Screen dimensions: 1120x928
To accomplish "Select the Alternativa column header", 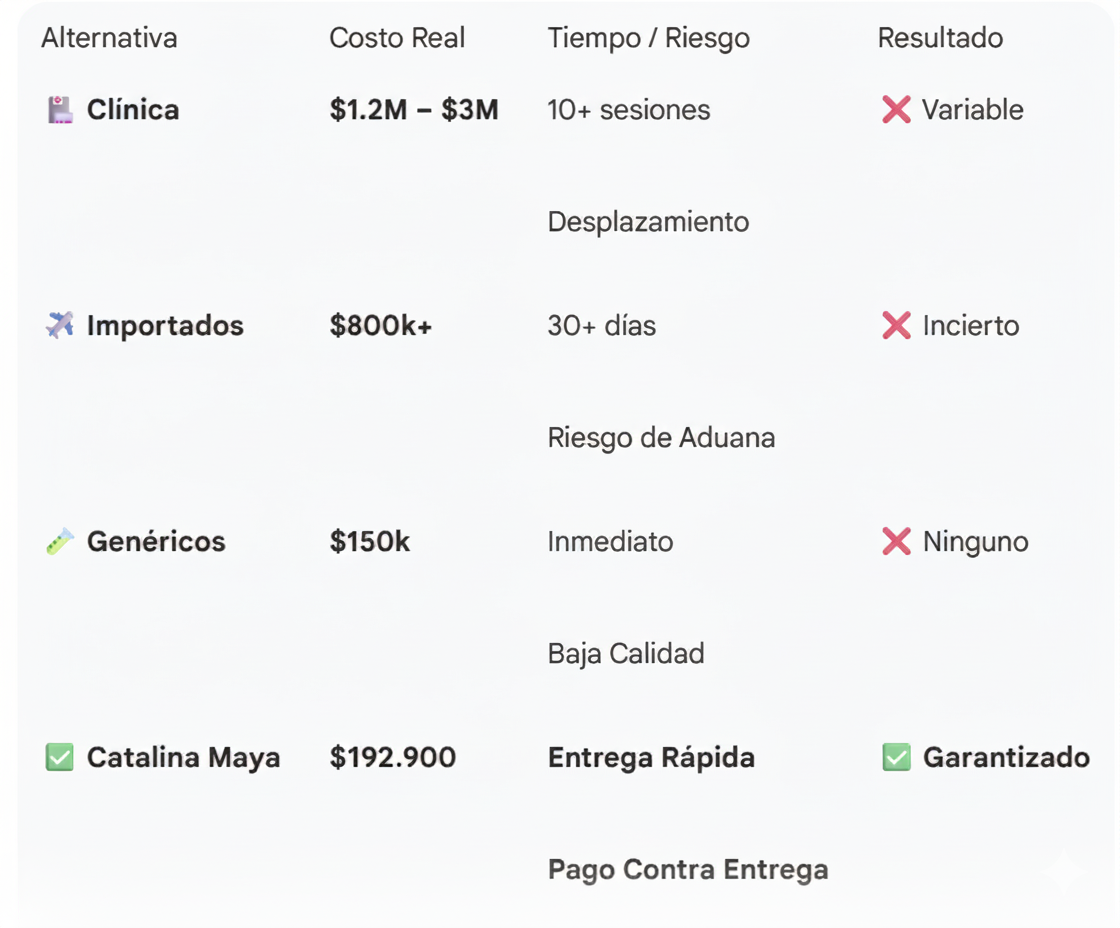I will coord(109,38).
